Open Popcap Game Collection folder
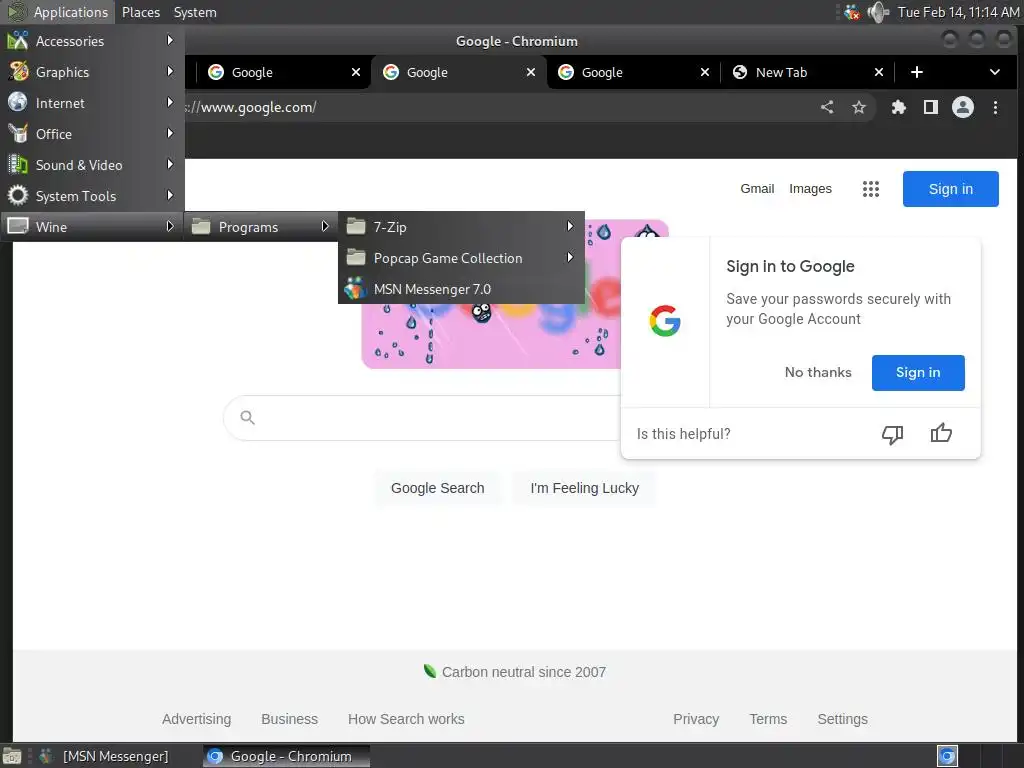Screen dimensions: 1024x768 click(461, 258)
